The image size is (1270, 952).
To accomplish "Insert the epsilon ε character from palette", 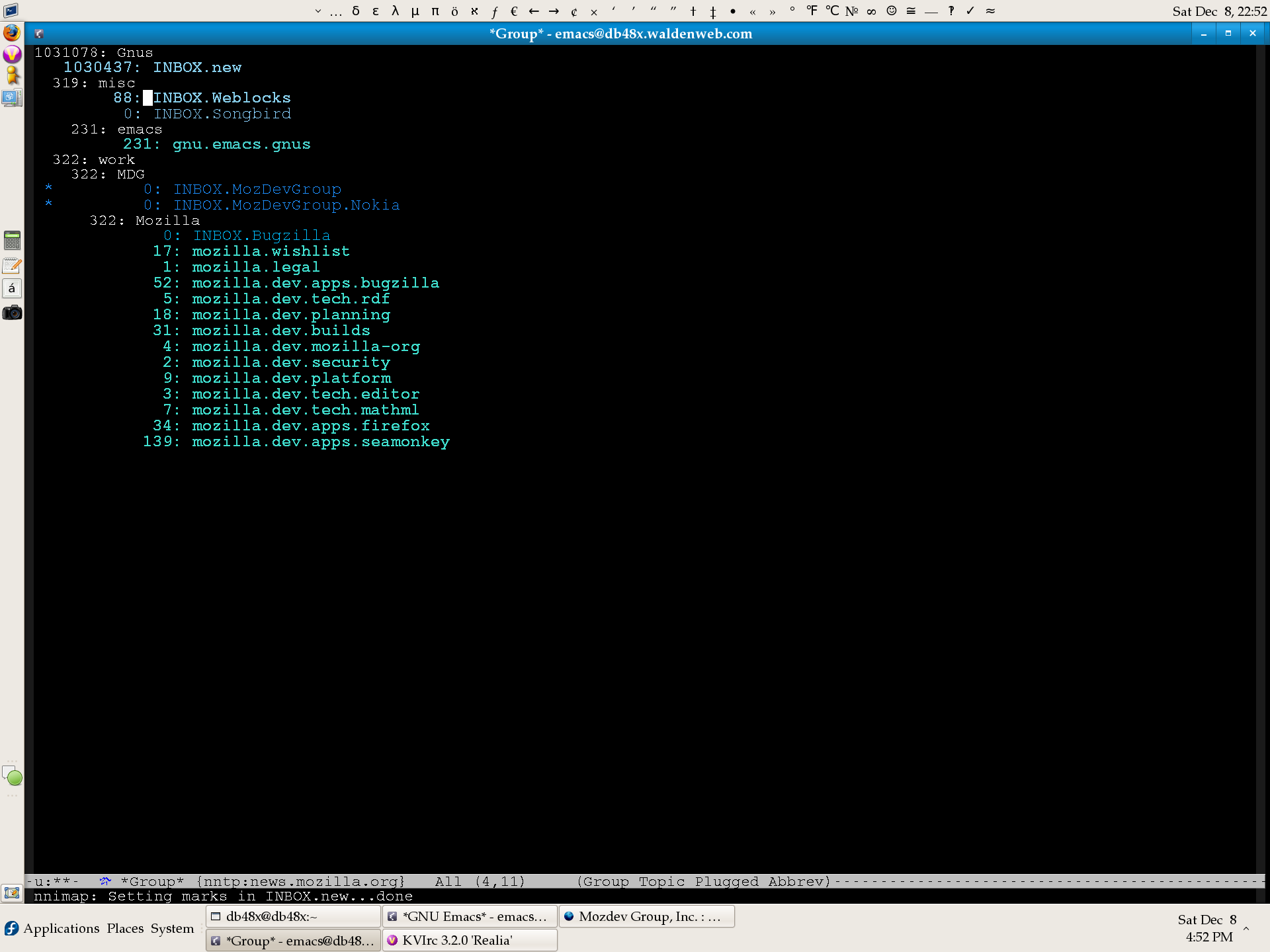I will [x=376, y=11].
